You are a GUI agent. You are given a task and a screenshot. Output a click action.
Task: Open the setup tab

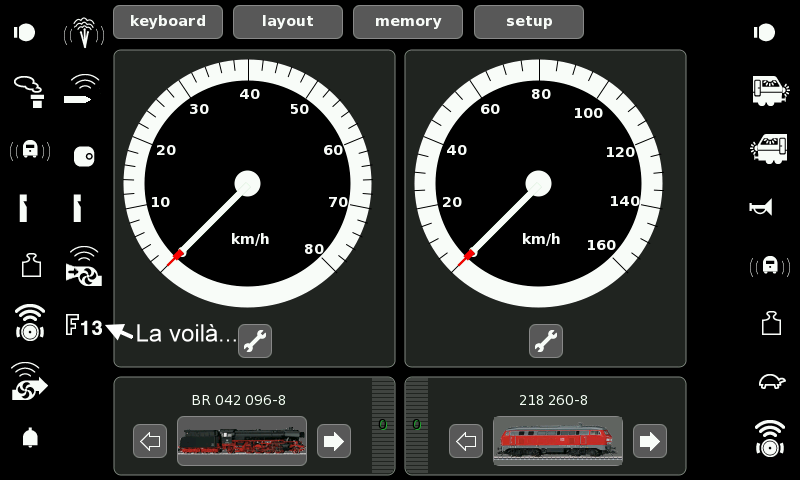(529, 22)
